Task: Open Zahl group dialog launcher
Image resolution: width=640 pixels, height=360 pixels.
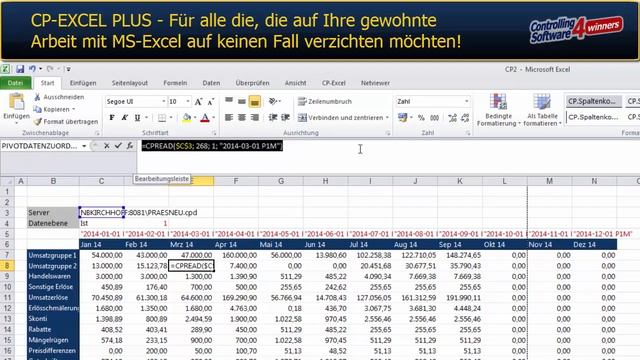Action: 468,133
